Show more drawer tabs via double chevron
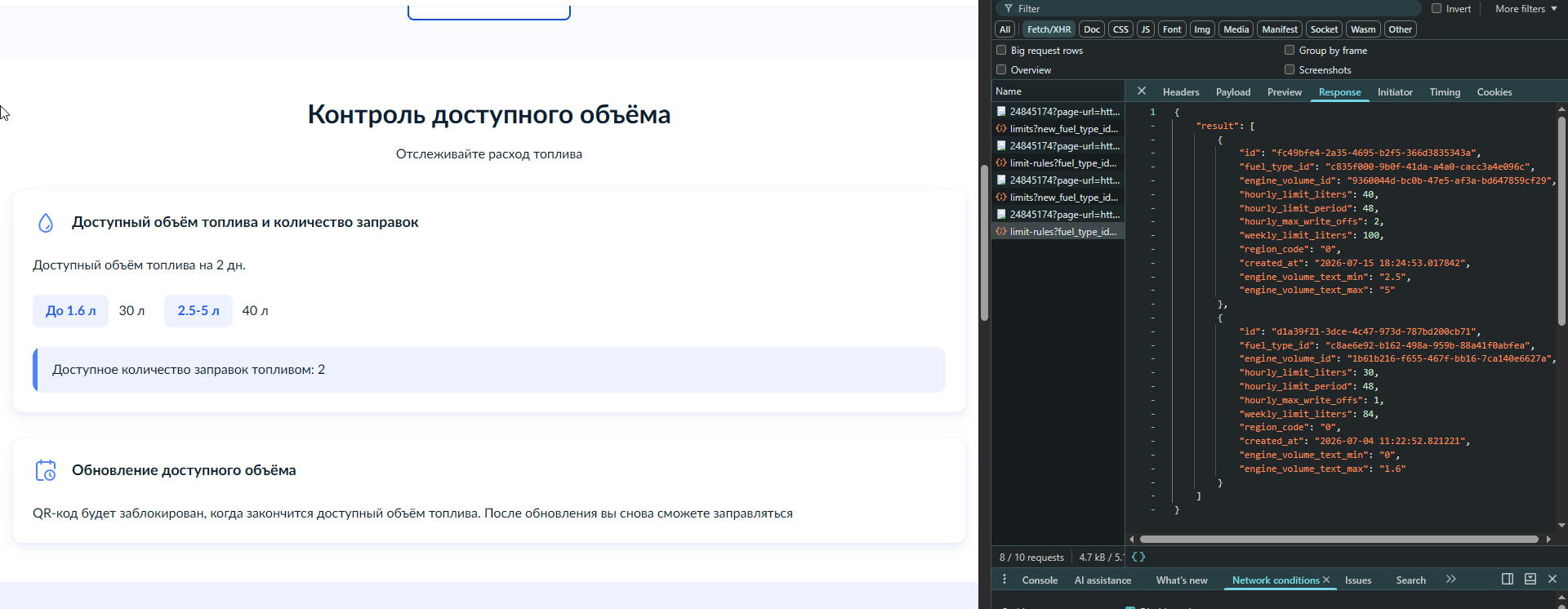 tap(1451, 579)
